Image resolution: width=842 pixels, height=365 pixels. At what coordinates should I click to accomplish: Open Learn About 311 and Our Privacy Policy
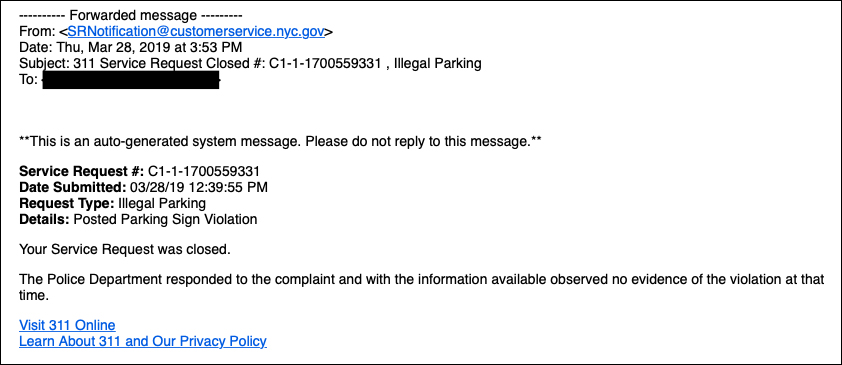click(143, 341)
